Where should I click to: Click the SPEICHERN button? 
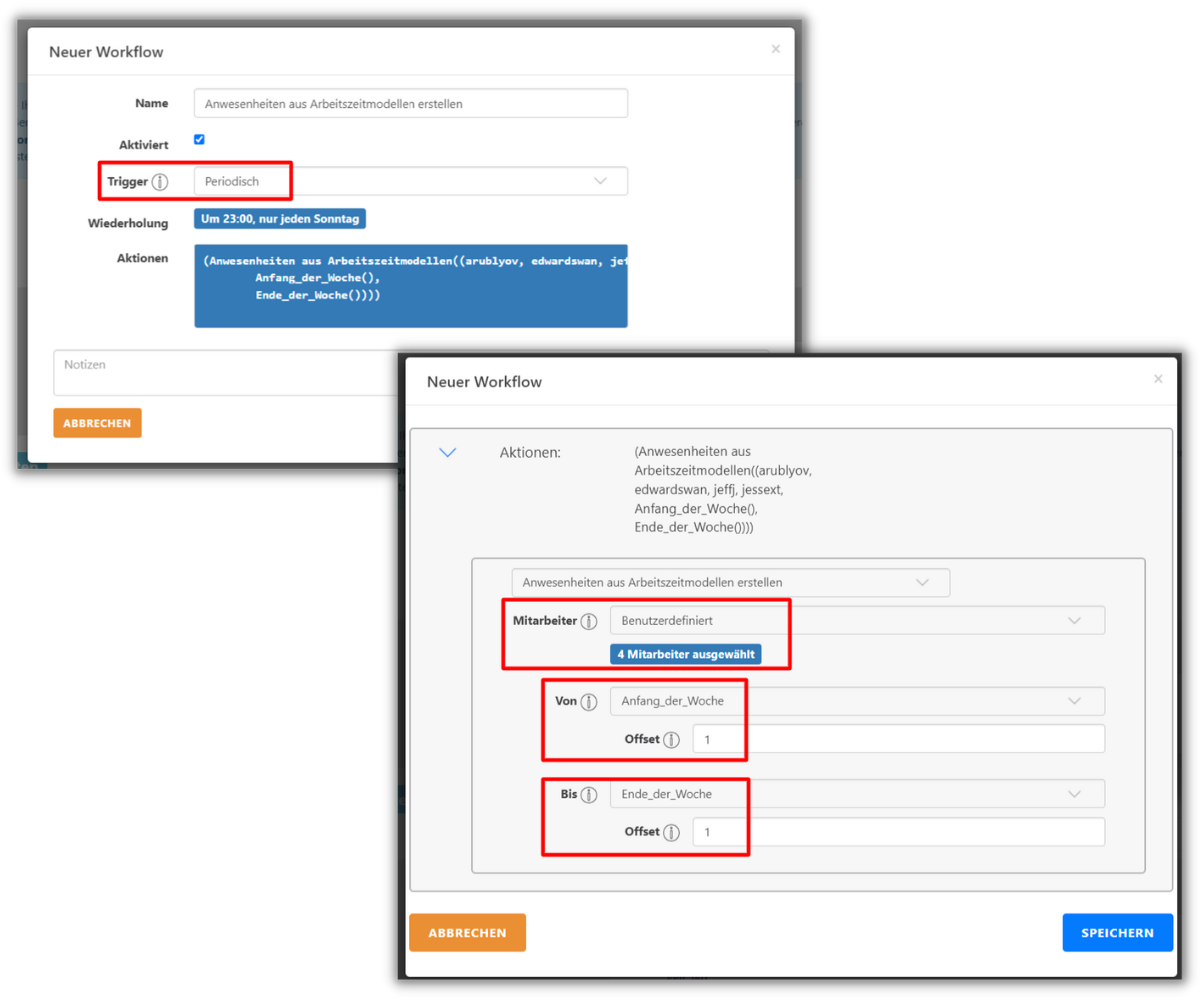click(1117, 932)
